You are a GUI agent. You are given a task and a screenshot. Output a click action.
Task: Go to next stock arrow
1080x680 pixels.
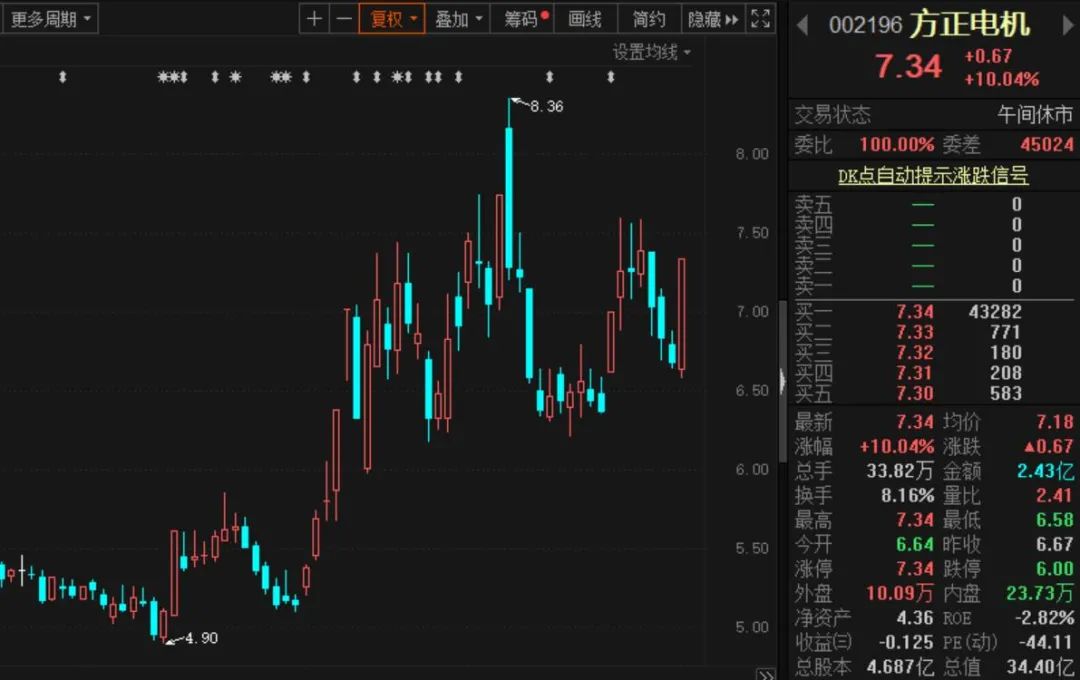click(x=1068, y=25)
